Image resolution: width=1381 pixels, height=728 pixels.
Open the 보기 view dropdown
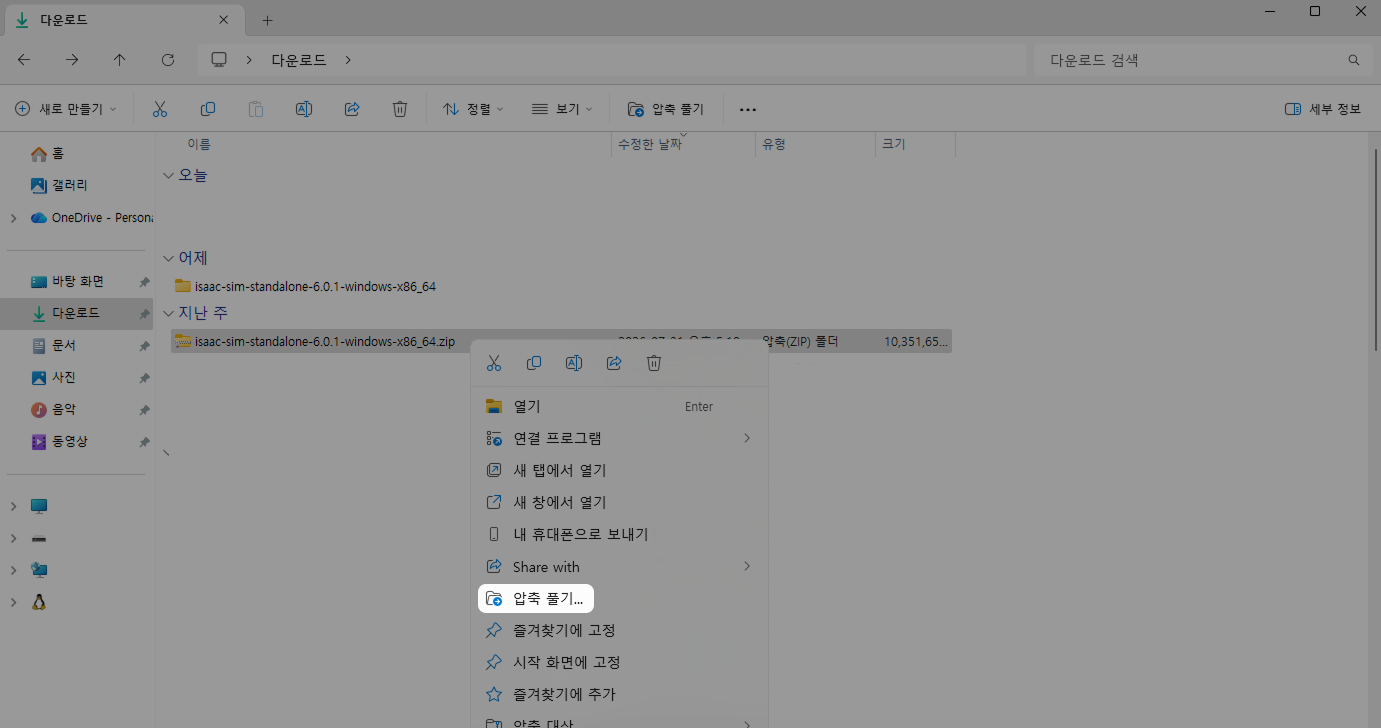[562, 109]
